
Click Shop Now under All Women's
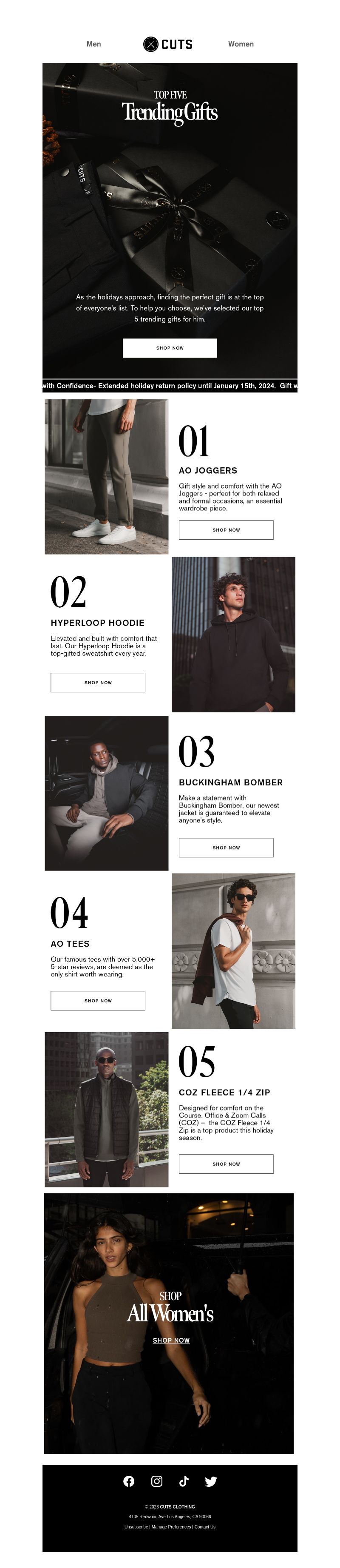[171, 1340]
